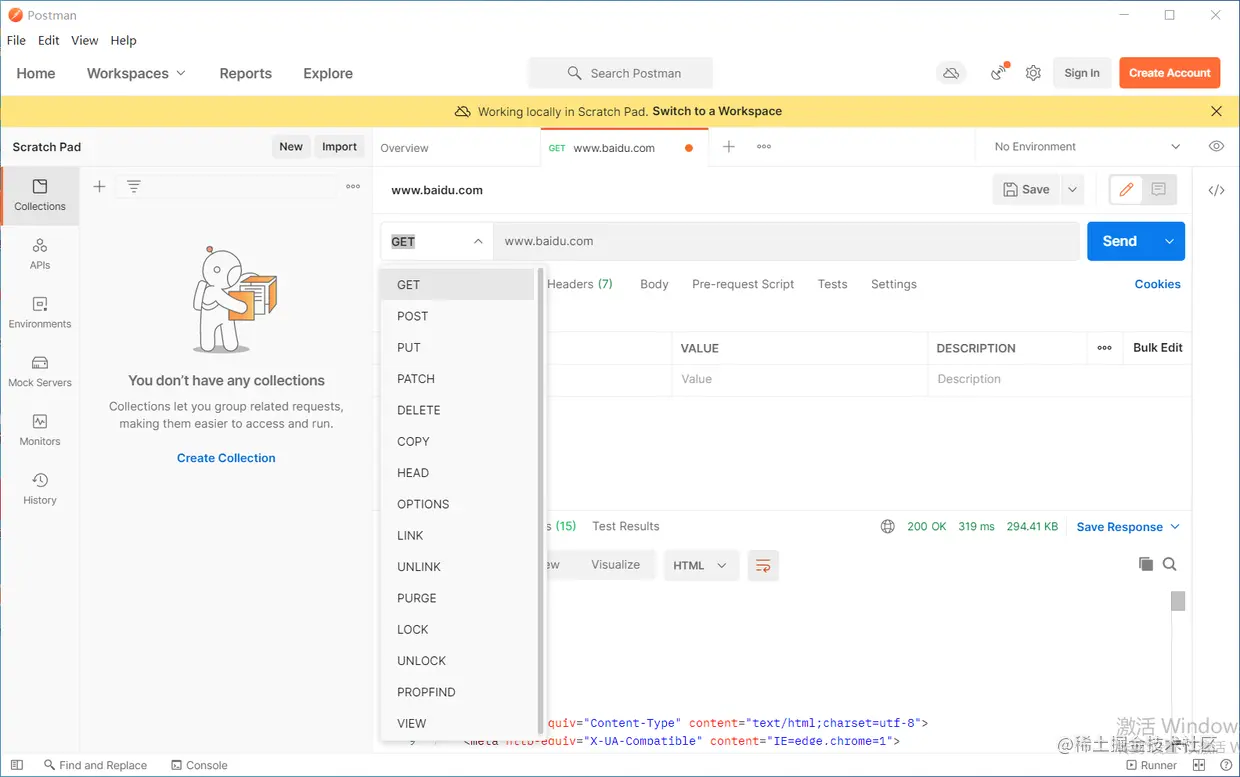
Task: Click two-pane layout icon in status bar
Action: pos(1199,765)
